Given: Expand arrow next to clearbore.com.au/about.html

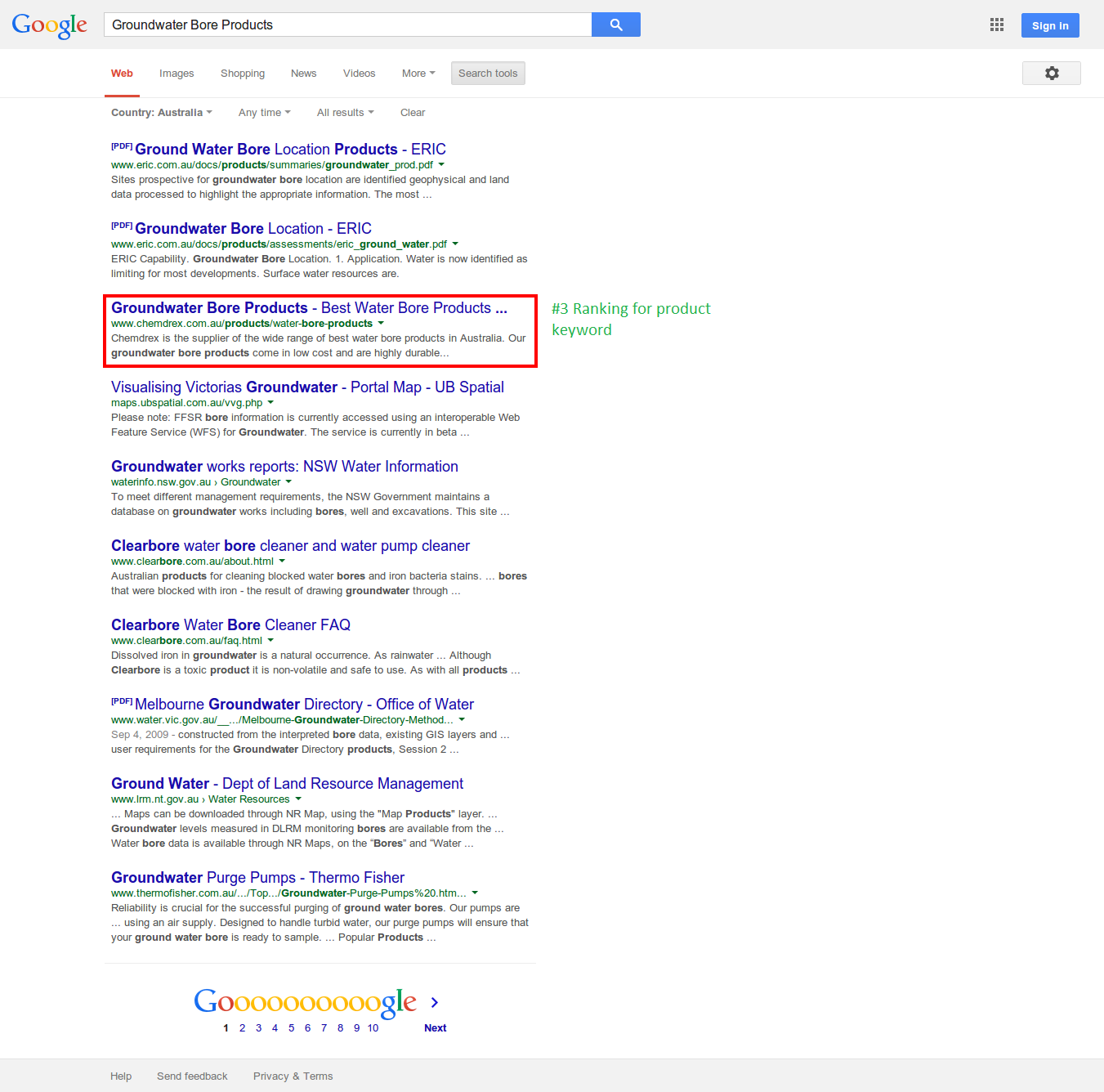Looking at the screenshot, I should [282, 561].
